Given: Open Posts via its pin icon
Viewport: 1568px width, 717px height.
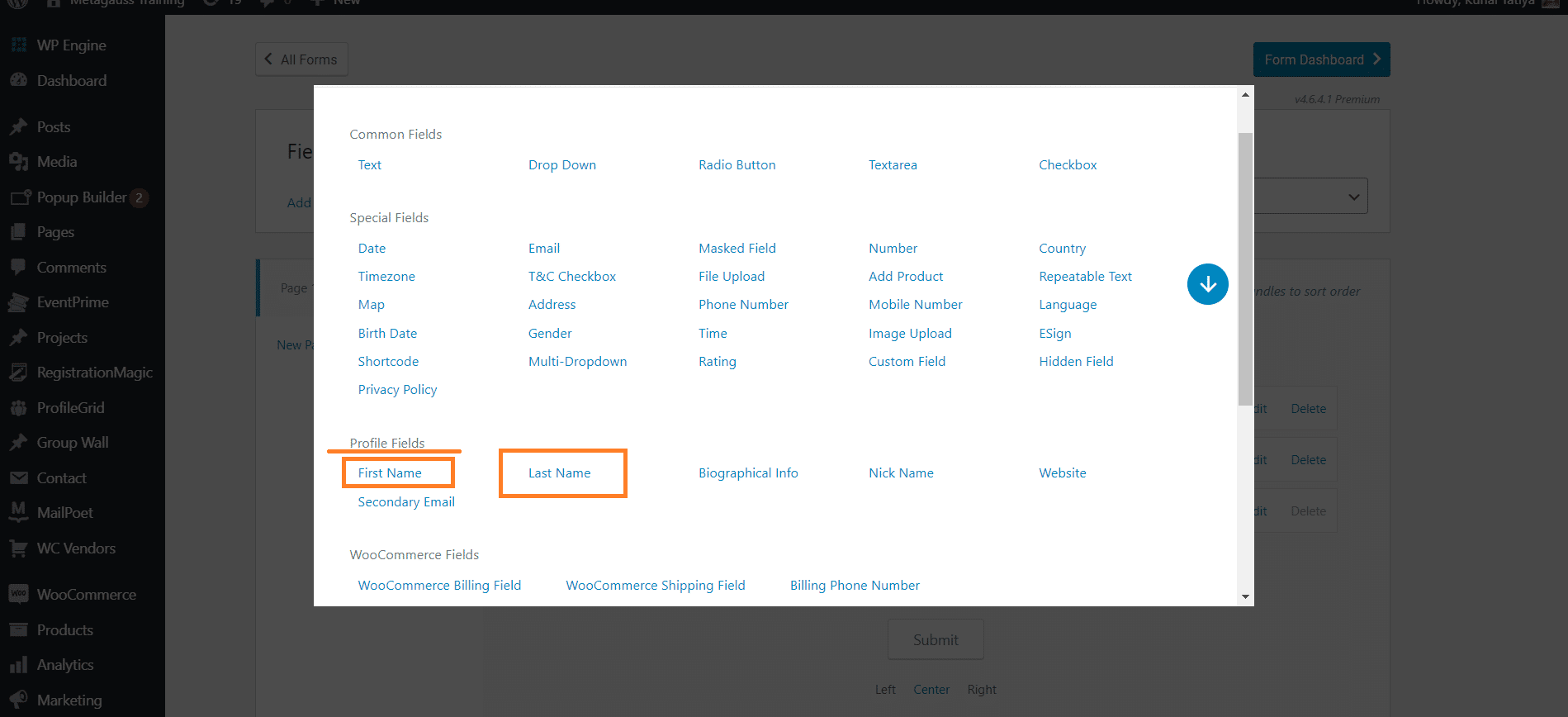Looking at the screenshot, I should point(18,127).
